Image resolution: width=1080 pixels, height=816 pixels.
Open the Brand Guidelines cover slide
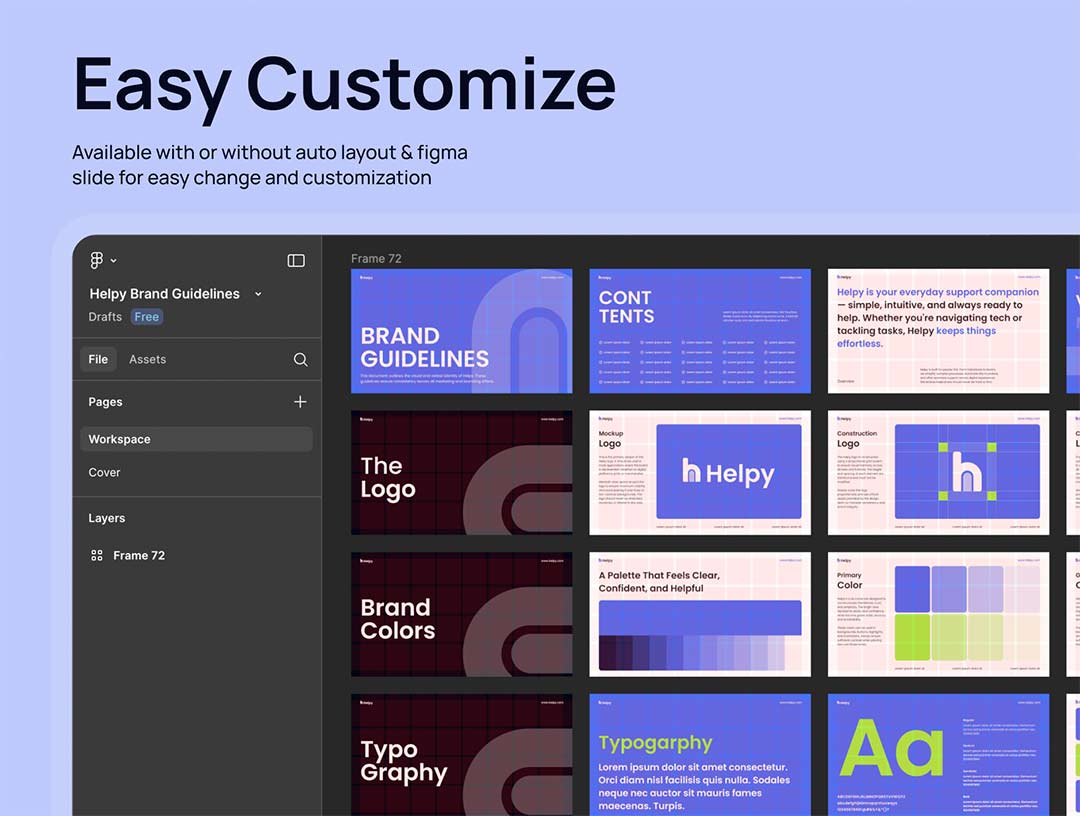[461, 331]
